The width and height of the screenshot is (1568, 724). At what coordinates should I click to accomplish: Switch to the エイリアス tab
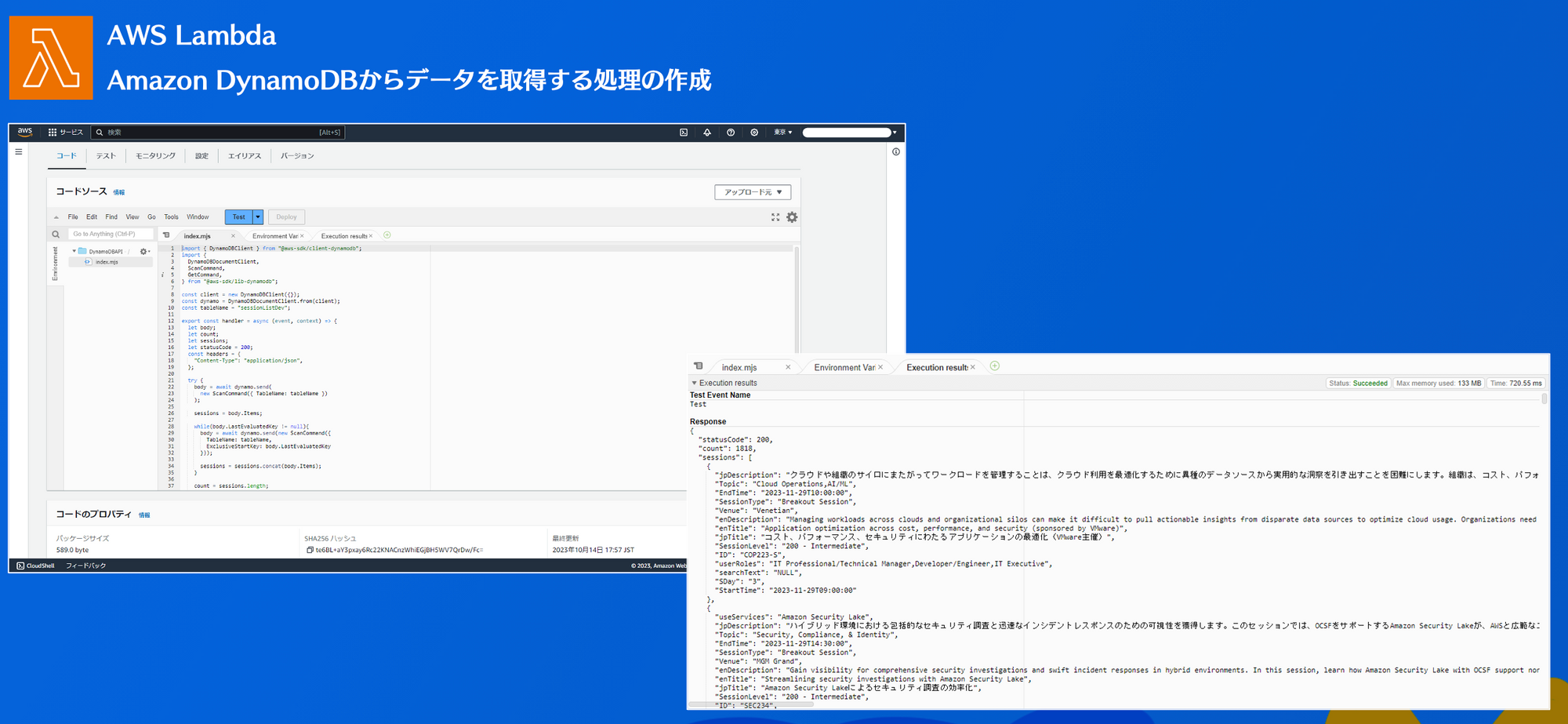[245, 156]
